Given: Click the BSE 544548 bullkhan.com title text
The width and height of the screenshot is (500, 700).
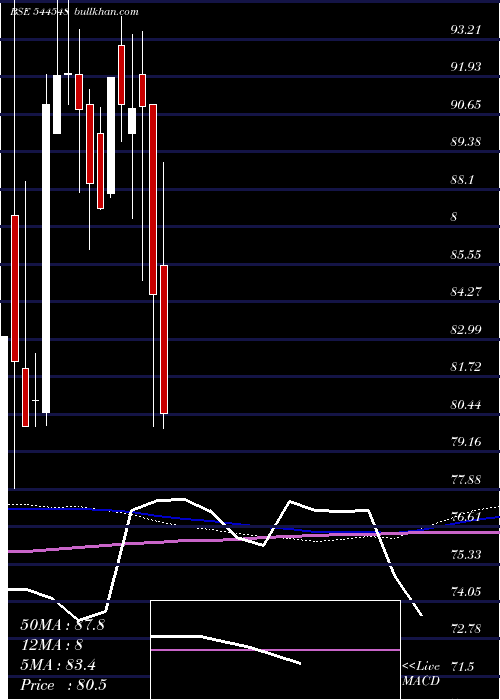Looking at the screenshot, I should pos(74,12).
